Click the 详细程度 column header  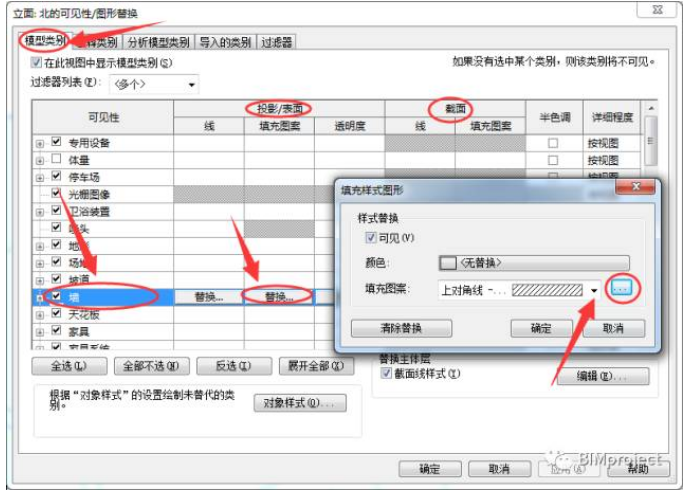612,117
